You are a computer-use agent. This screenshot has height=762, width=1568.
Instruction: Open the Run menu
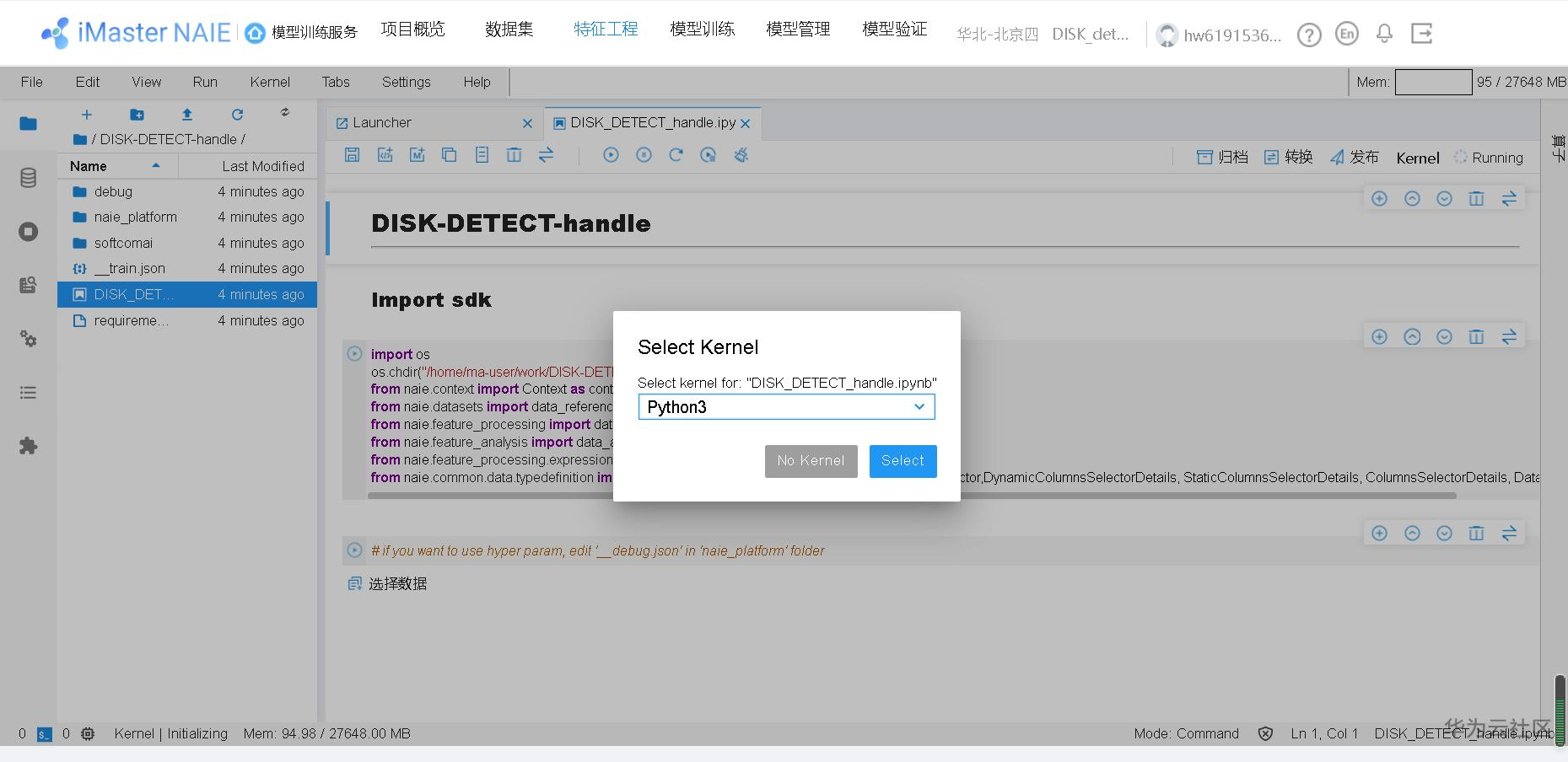pos(205,82)
